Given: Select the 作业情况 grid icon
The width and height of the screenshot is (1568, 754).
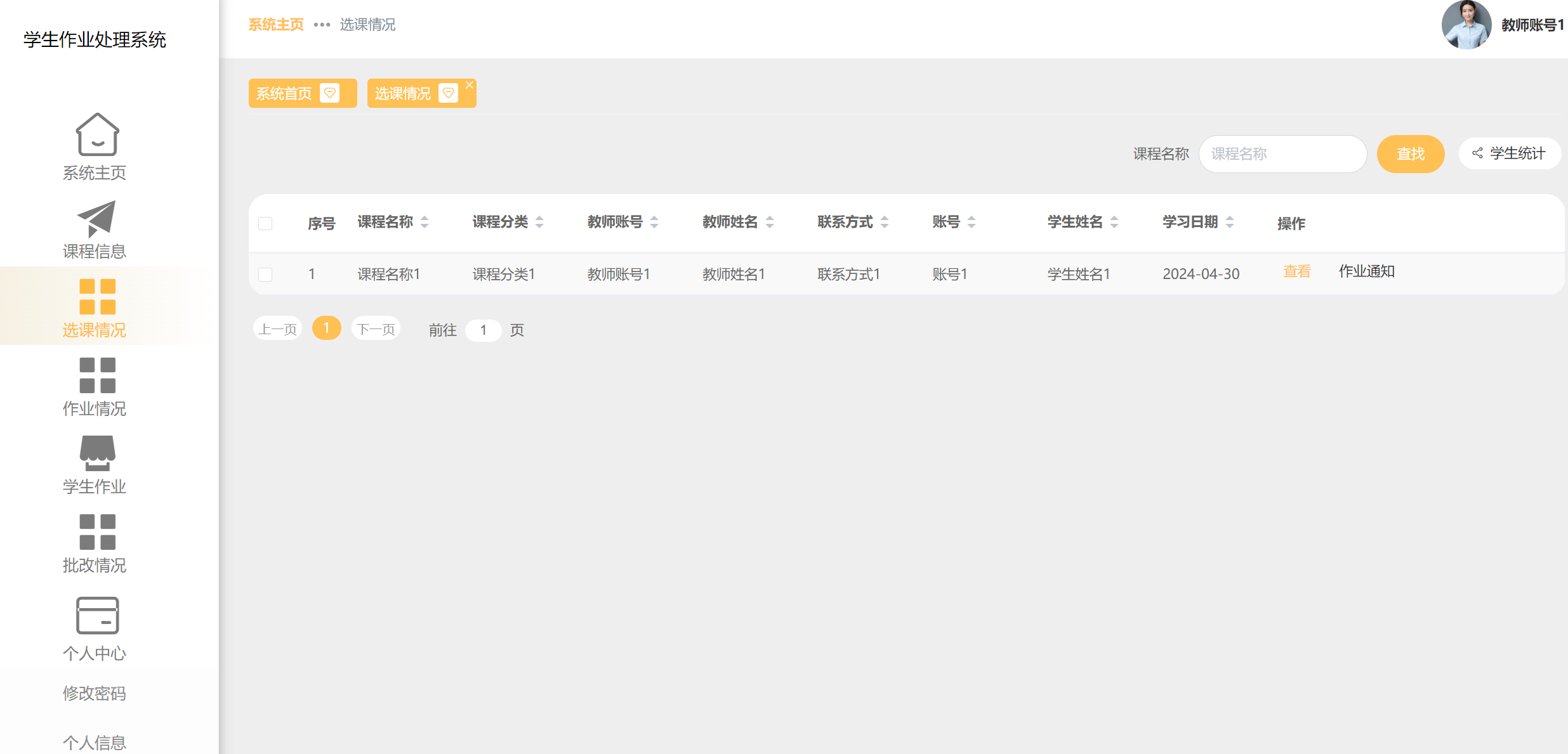Looking at the screenshot, I should [96, 375].
